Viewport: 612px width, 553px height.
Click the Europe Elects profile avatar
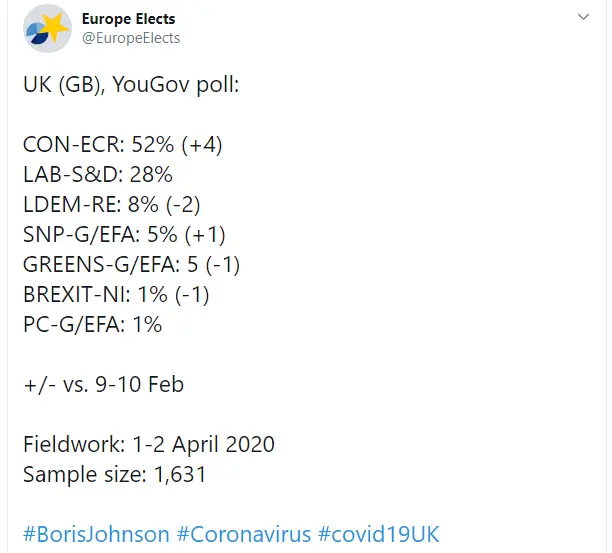click(49, 28)
